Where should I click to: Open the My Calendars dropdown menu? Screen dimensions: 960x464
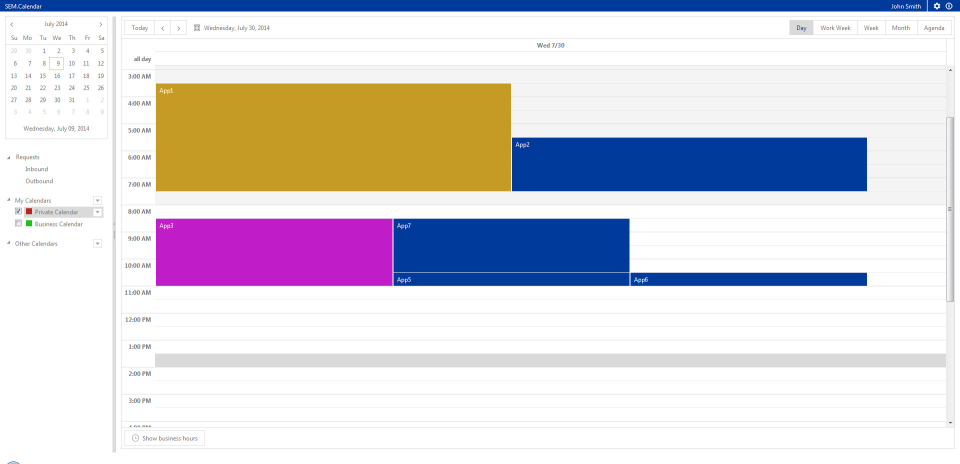pos(97,200)
